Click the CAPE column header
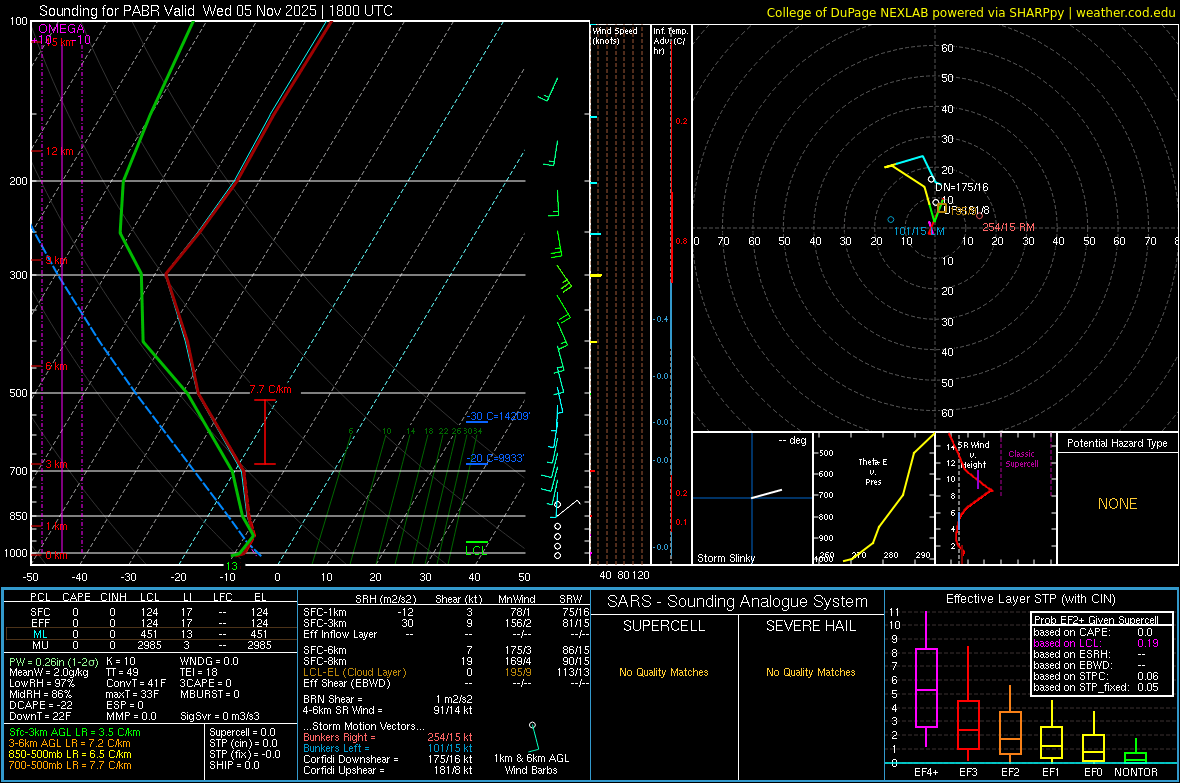 pos(76,597)
